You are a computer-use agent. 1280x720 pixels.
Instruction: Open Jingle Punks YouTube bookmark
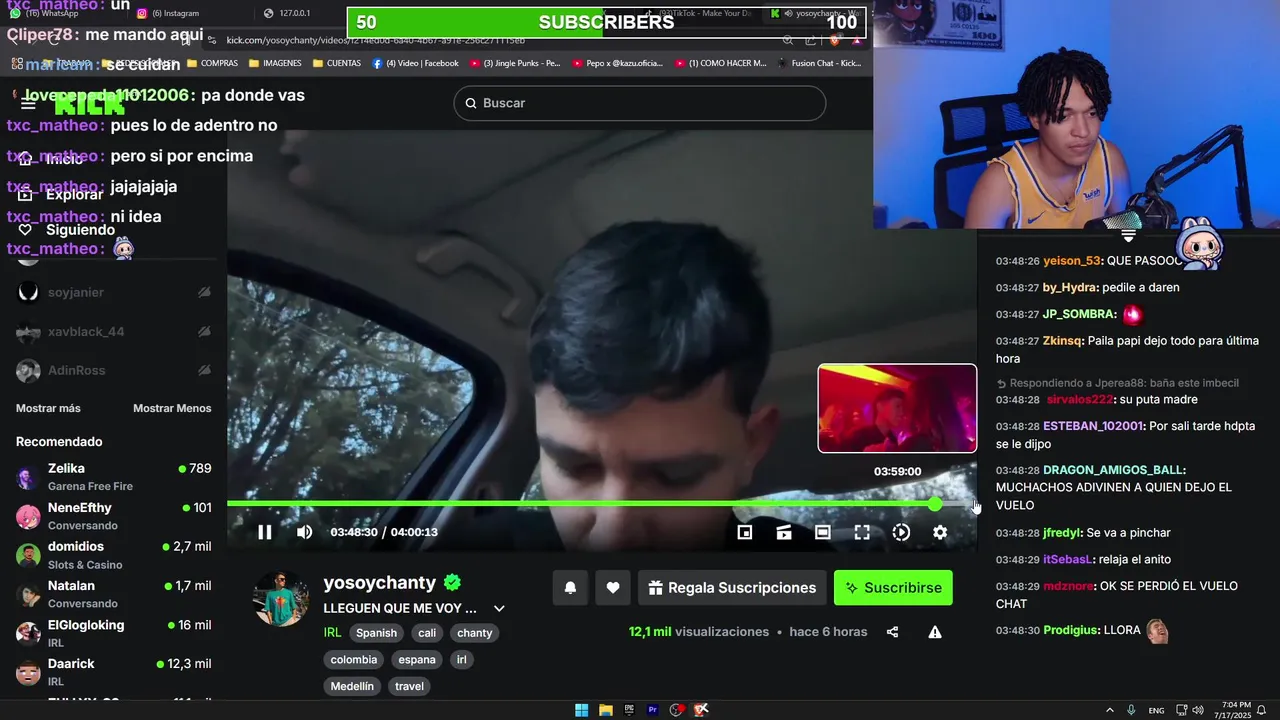515,63
